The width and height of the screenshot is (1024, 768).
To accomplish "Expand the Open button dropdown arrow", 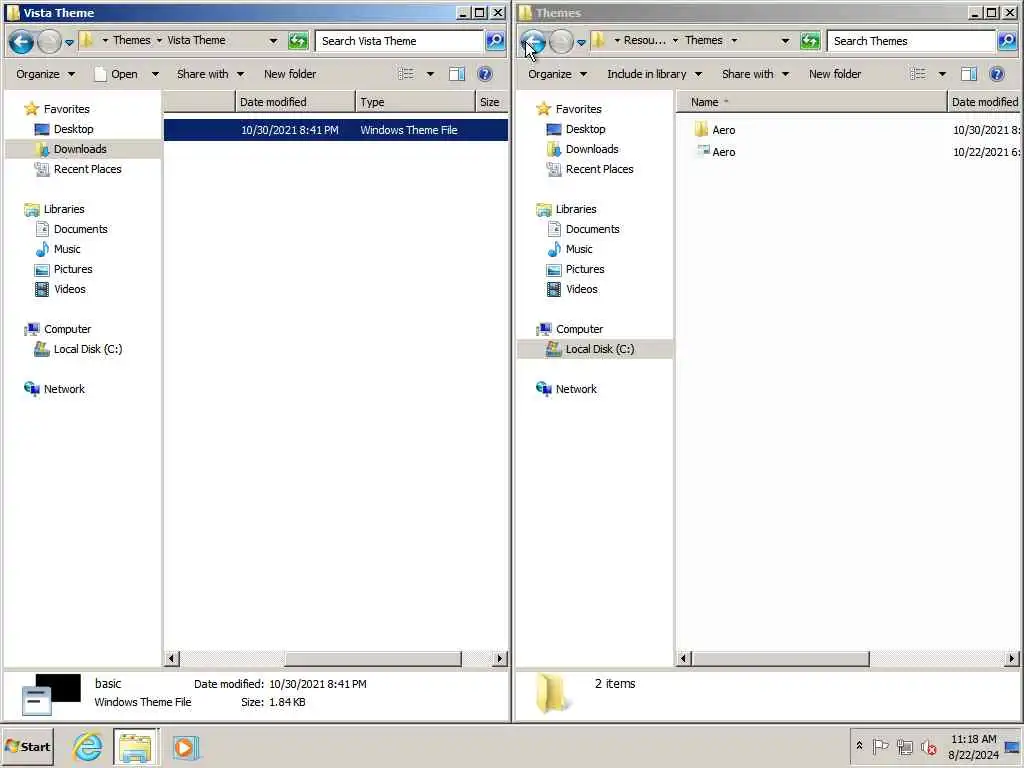I will 155,74.
